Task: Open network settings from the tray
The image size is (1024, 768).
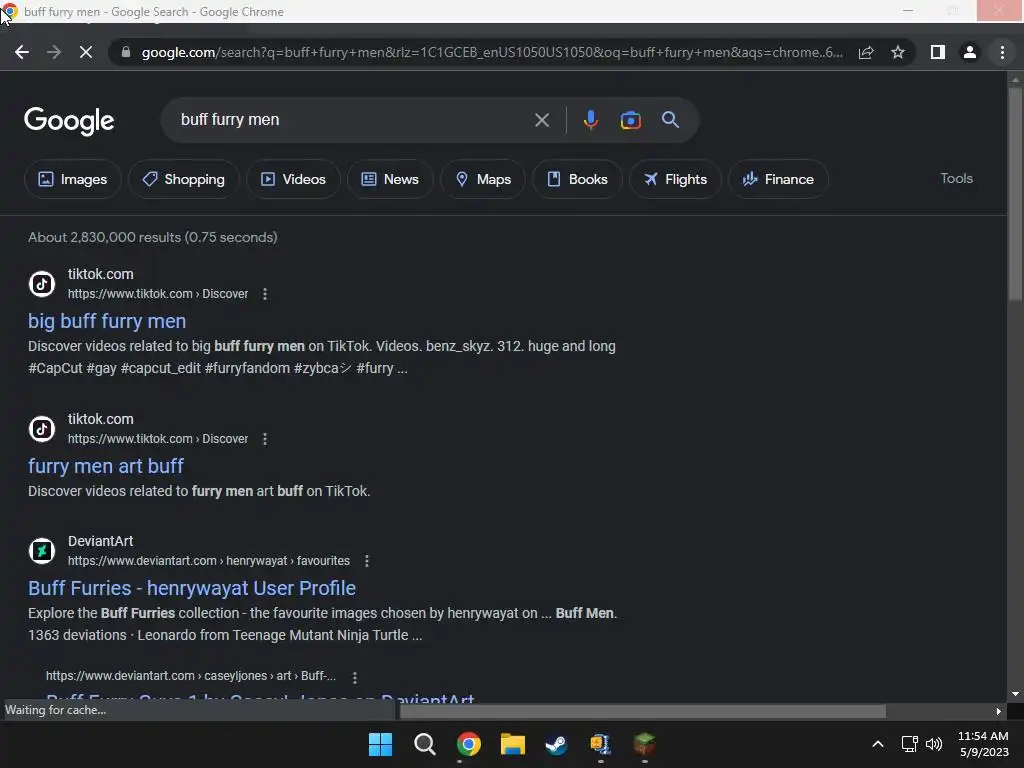Action: tap(909, 744)
